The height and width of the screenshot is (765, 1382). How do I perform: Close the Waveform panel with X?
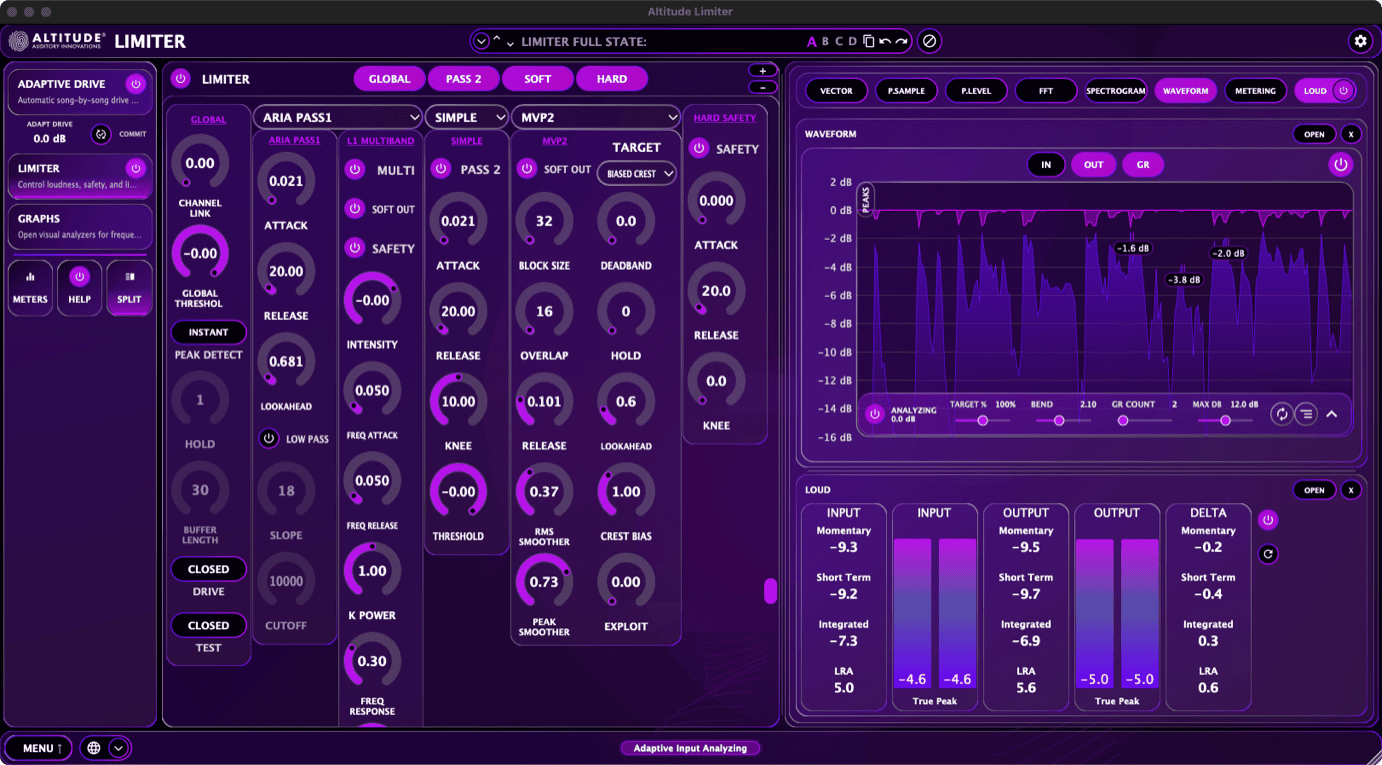pos(1351,134)
